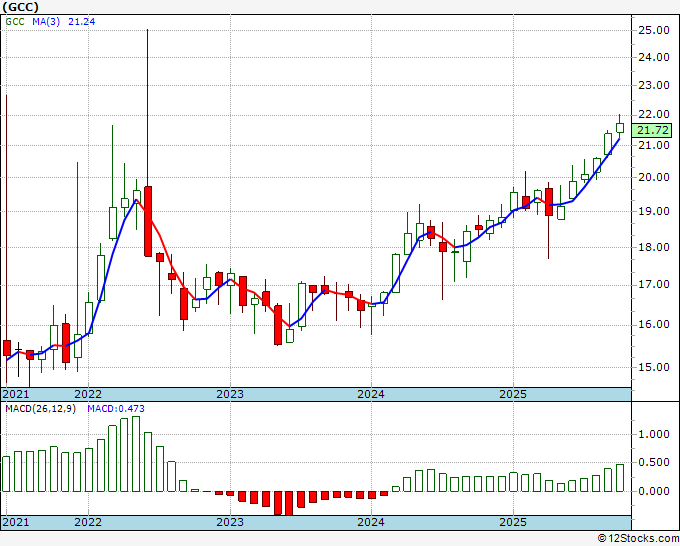Click the 15.00 price axis label
The image size is (680, 546).
[653, 367]
